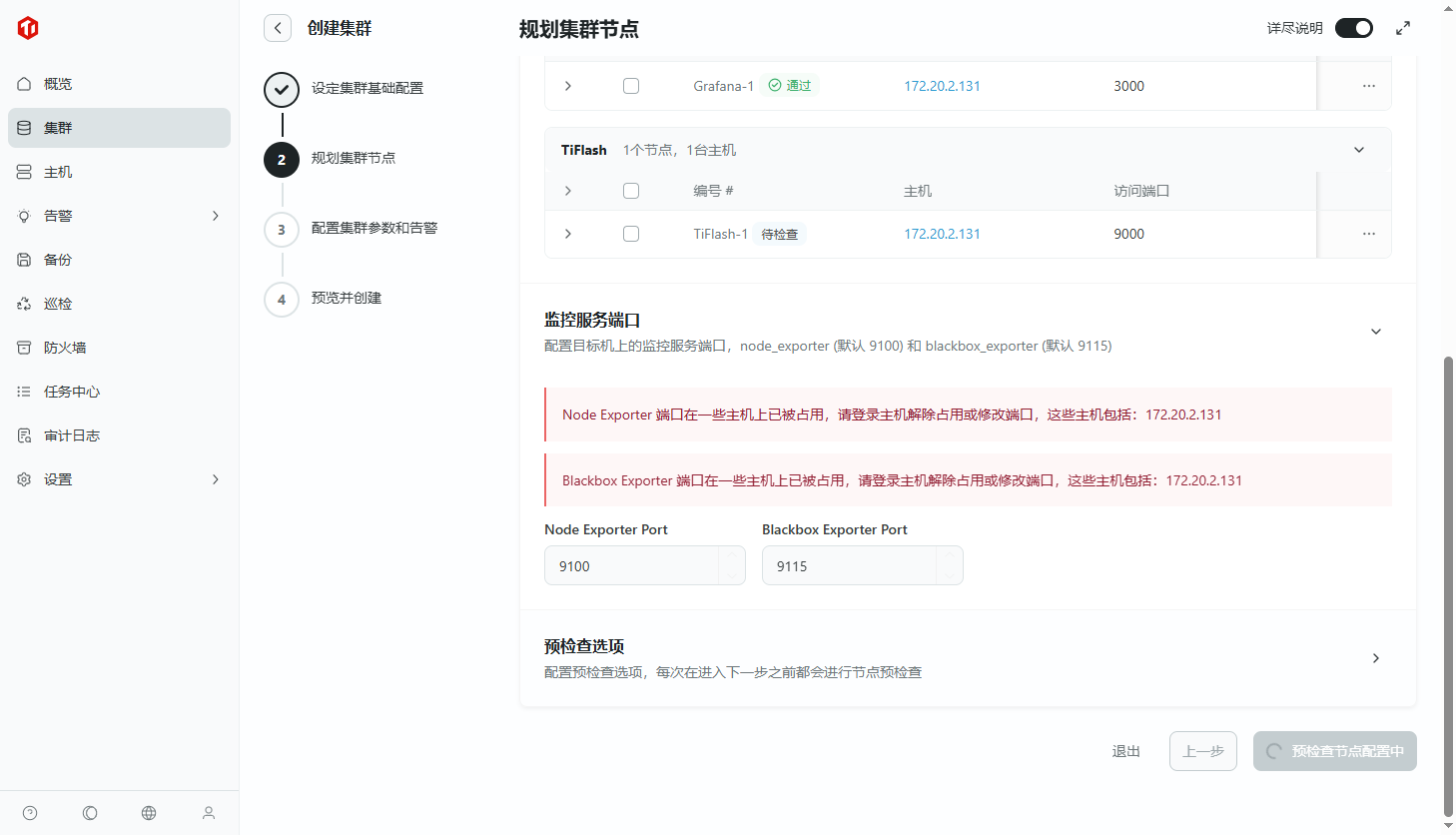
Task: Click the Node Exporter Port field
Action: pyautogui.click(x=631, y=565)
